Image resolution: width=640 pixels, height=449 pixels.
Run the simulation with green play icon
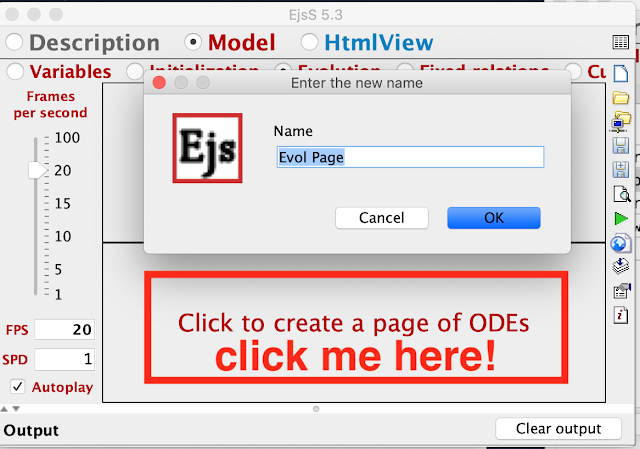click(621, 218)
